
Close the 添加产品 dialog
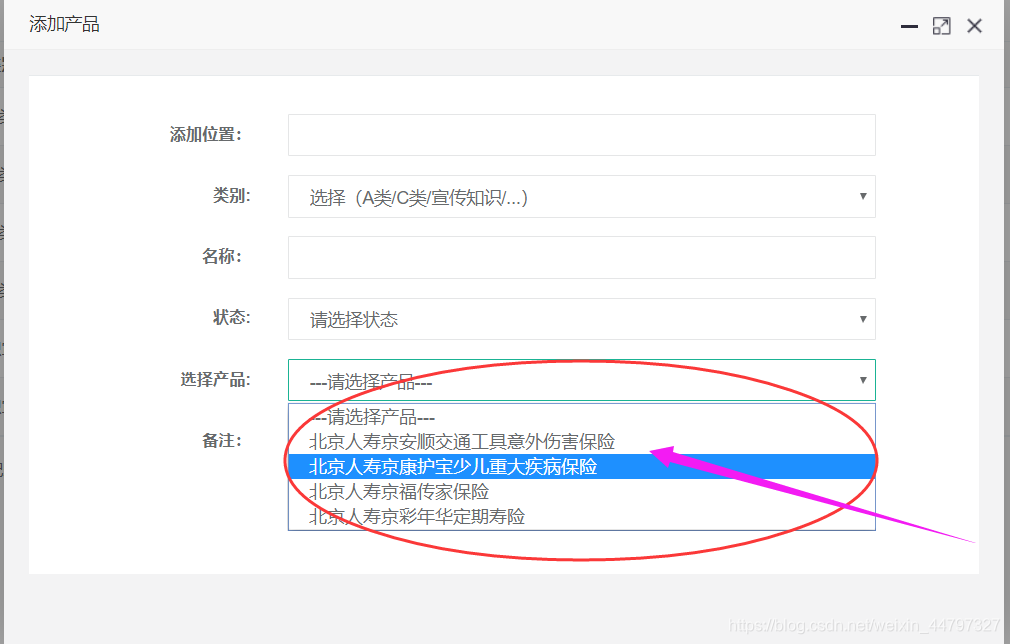pos(975,26)
